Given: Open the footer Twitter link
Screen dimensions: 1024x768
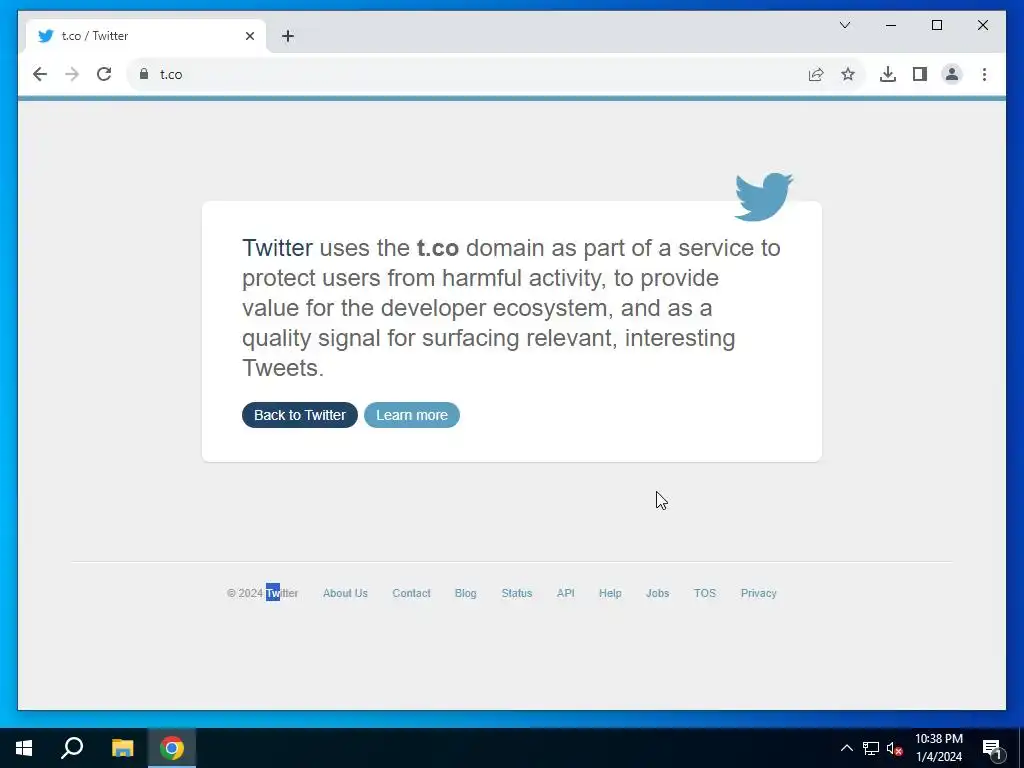Looking at the screenshot, I should (x=282, y=593).
